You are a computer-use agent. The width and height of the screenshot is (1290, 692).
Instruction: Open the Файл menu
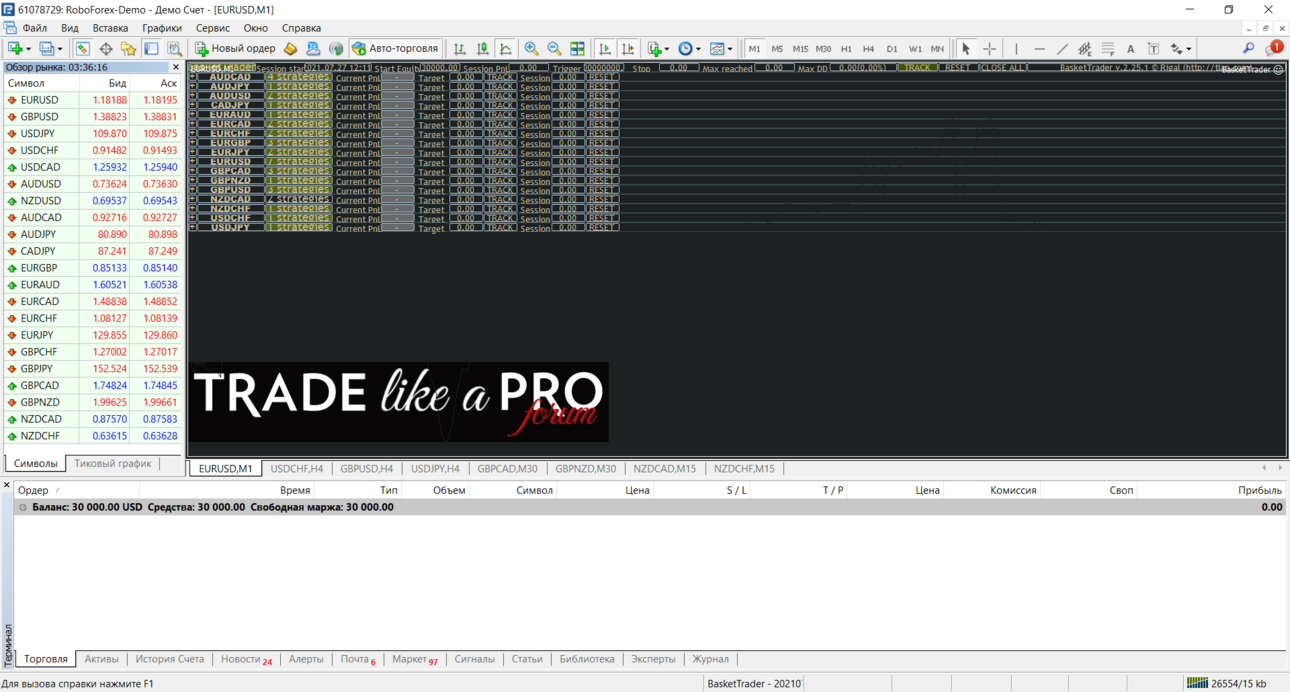tap(34, 28)
